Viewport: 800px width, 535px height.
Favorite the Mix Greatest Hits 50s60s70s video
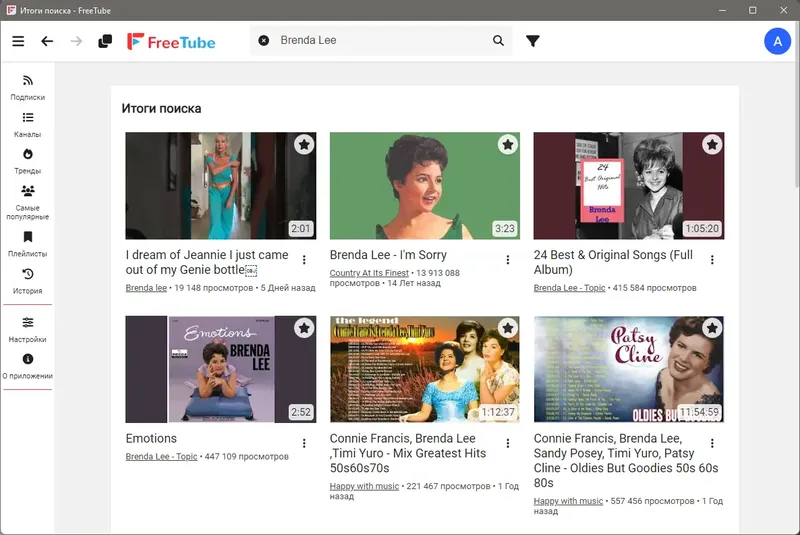tap(508, 328)
